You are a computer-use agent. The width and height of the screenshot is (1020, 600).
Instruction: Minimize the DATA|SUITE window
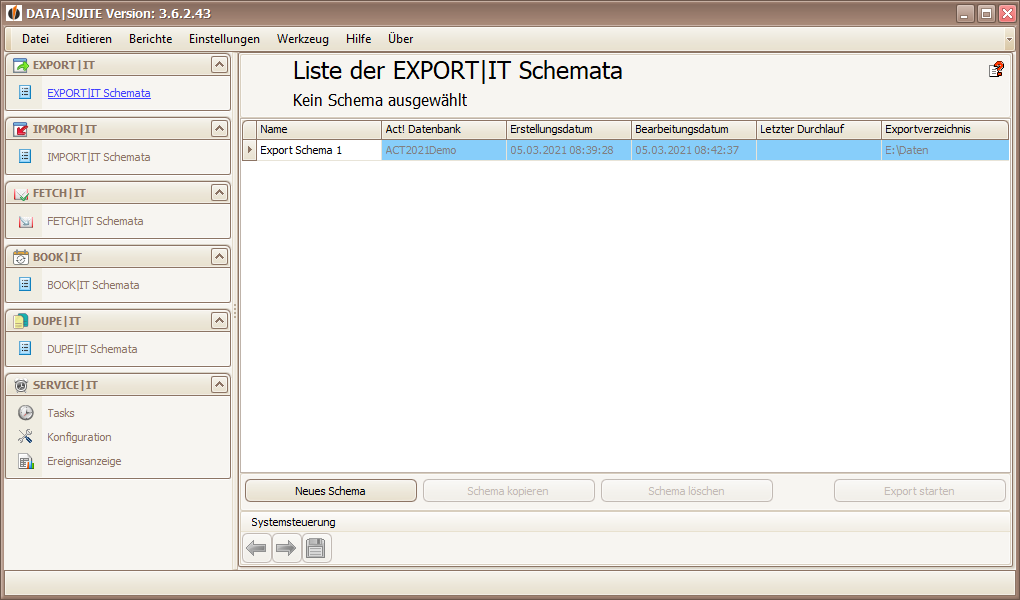click(965, 13)
